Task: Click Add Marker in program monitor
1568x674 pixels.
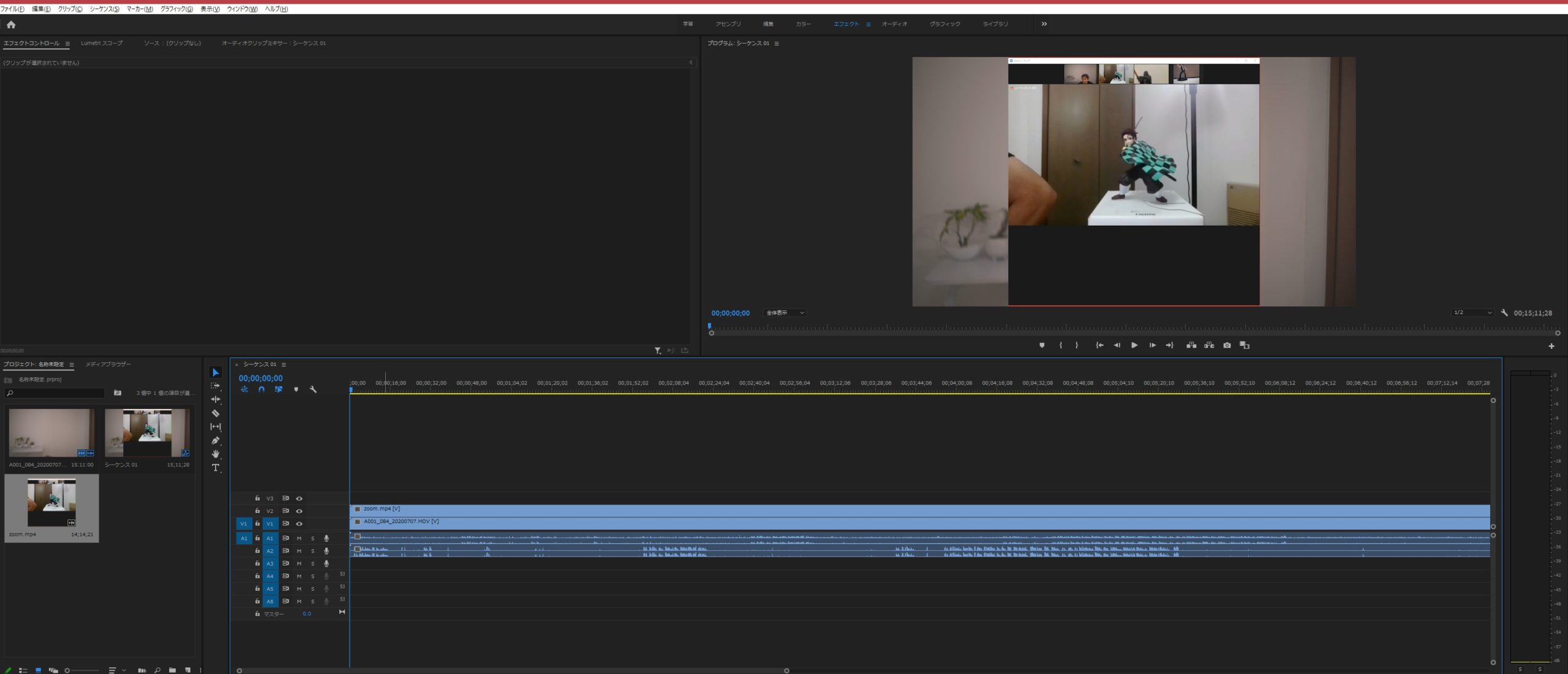Action: (x=1042, y=345)
